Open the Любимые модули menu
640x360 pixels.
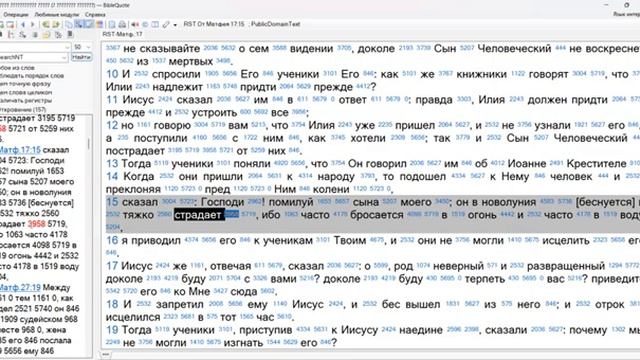pyautogui.click(x=56, y=15)
